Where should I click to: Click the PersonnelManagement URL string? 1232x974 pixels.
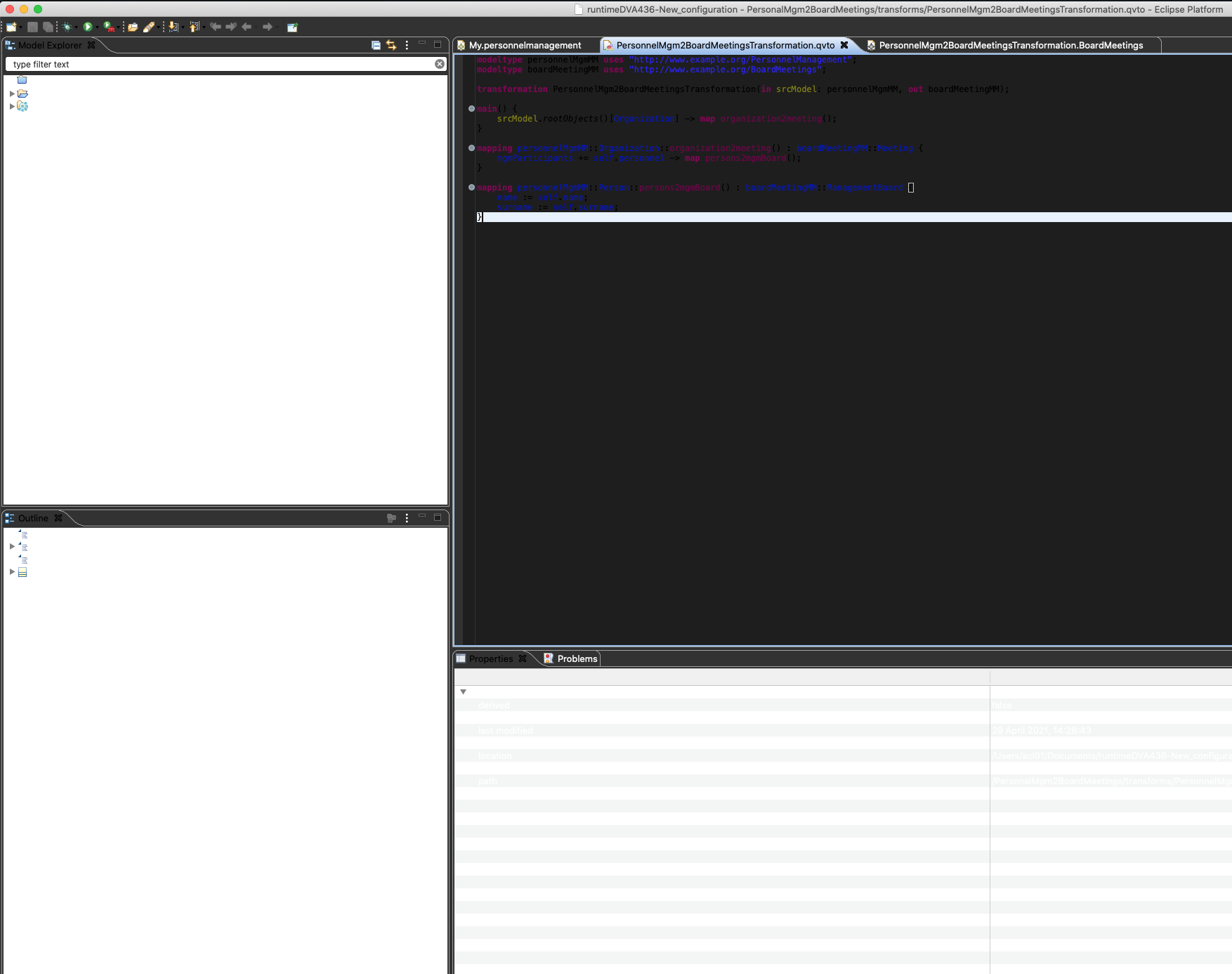click(741, 60)
